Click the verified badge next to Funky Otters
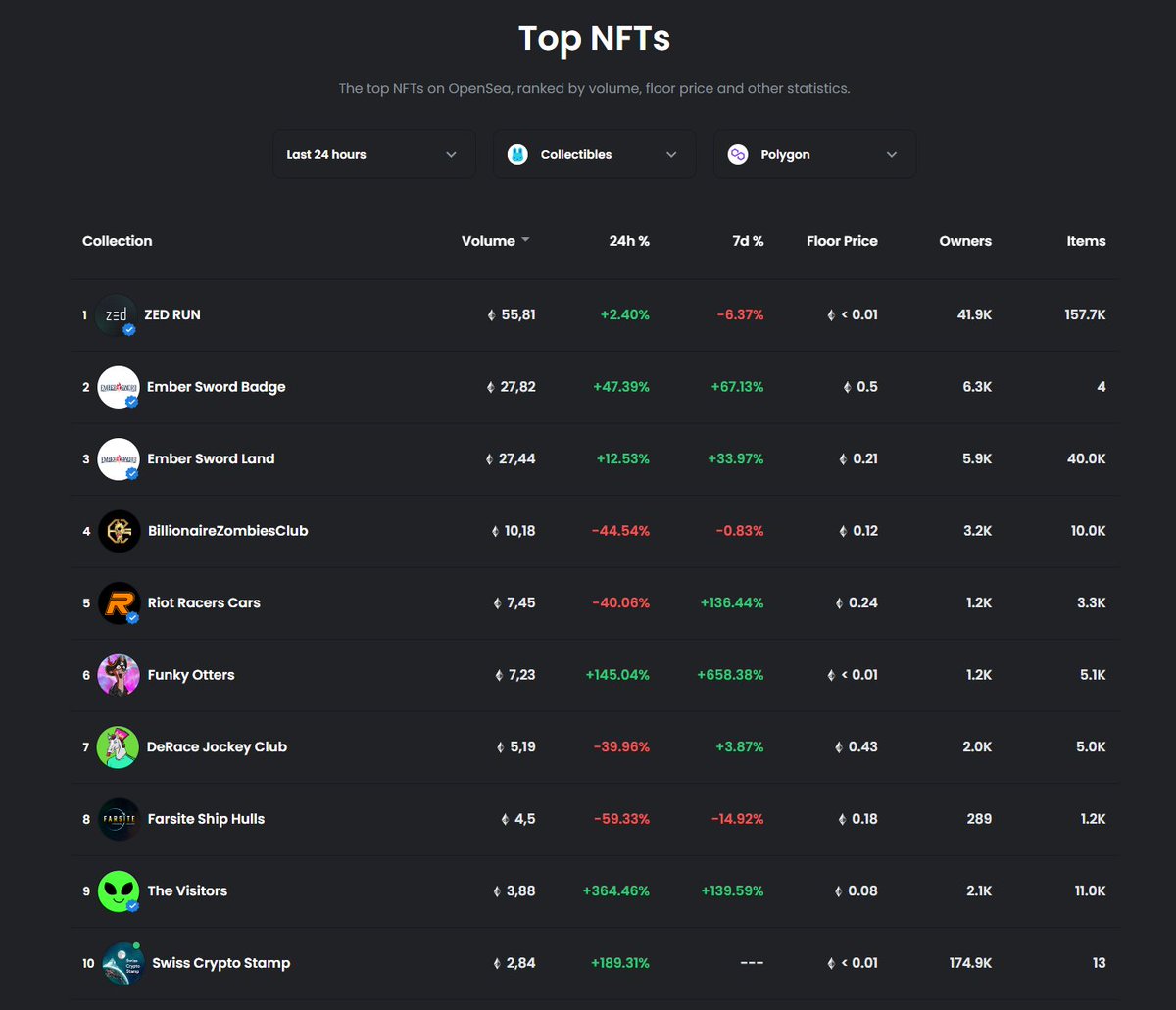 (129, 689)
